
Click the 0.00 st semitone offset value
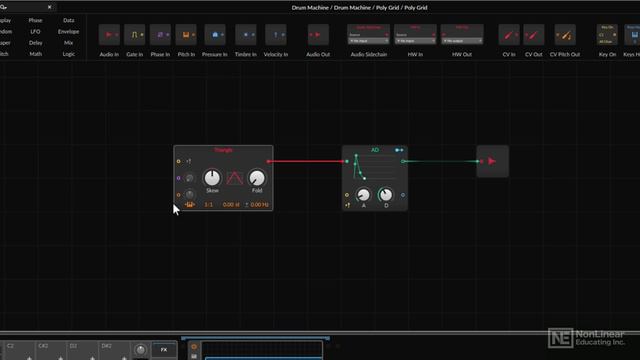click(231, 204)
